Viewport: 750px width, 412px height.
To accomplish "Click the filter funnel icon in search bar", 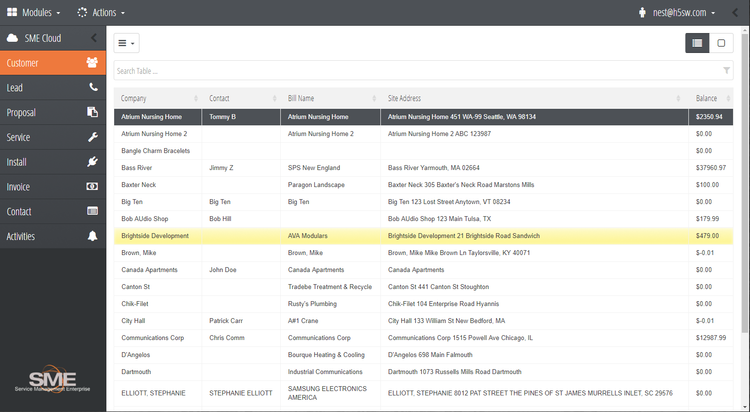I will (726, 71).
